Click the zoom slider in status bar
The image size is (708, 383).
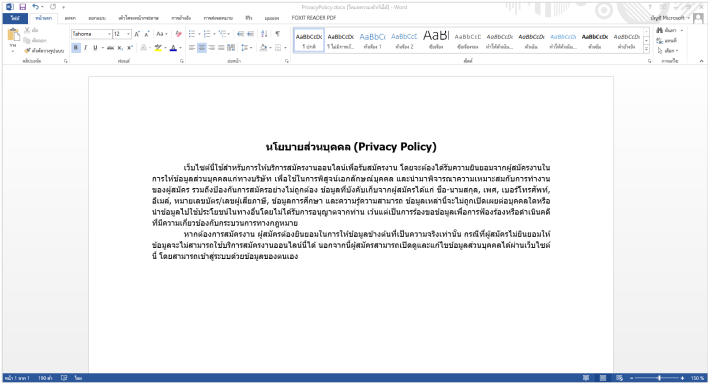657,378
